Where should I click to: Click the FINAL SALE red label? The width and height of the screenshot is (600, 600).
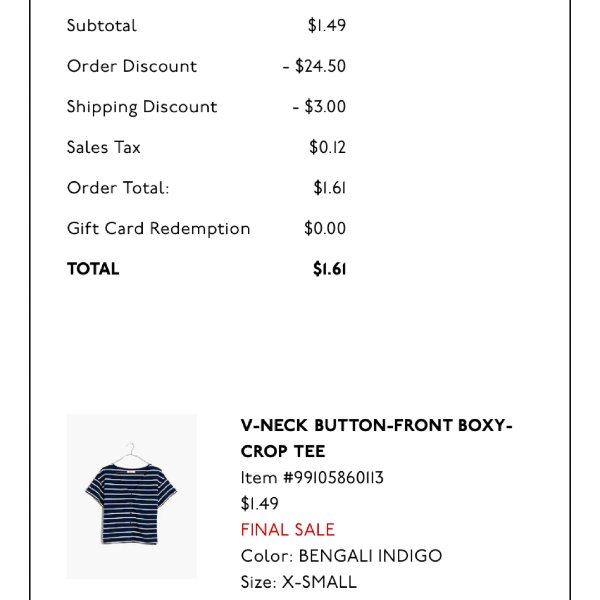[x=288, y=530]
